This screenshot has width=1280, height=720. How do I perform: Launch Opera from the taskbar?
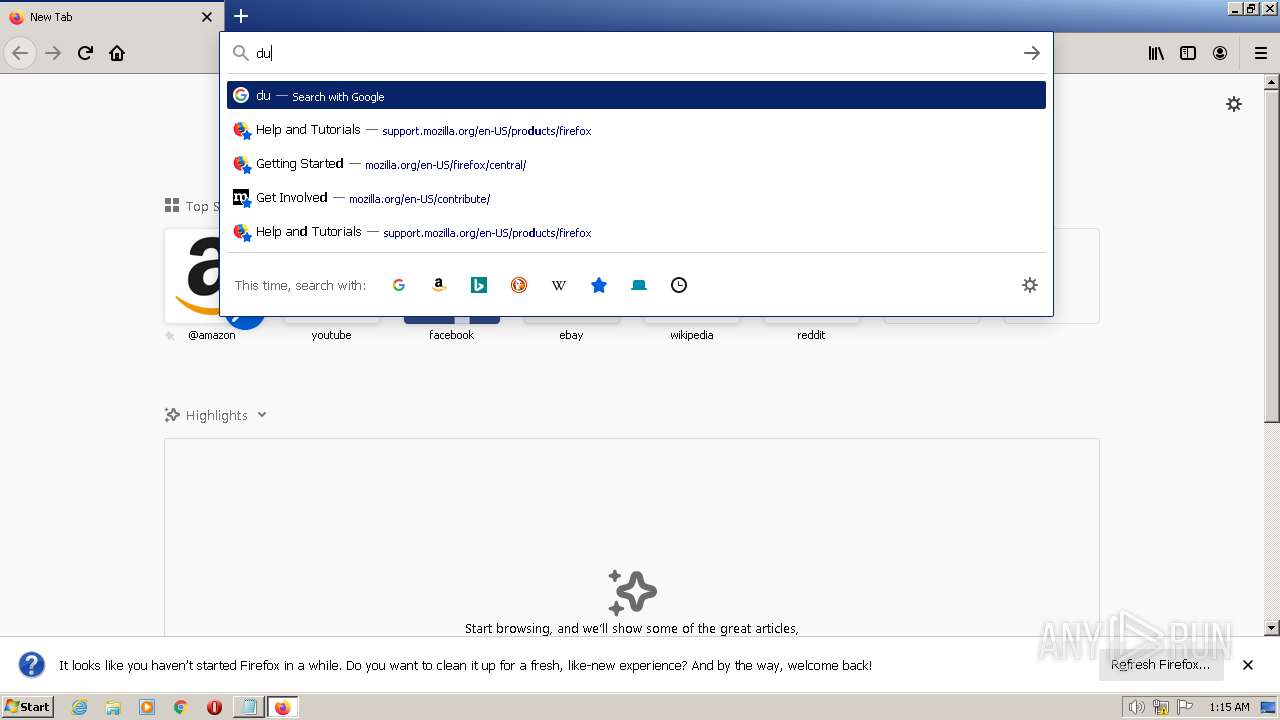click(214, 707)
